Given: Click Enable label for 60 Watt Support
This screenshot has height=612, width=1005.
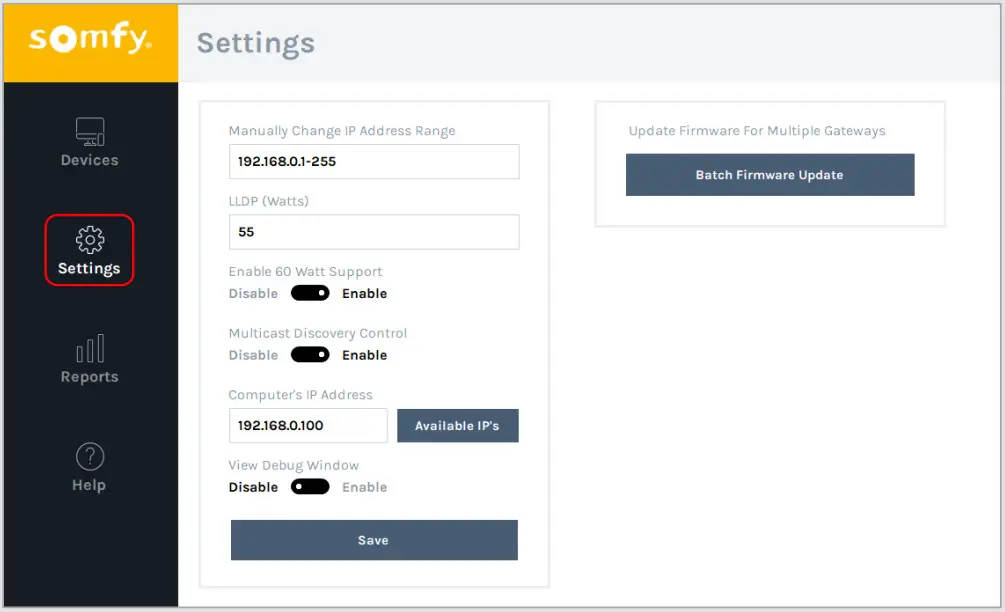Looking at the screenshot, I should click(x=364, y=294).
